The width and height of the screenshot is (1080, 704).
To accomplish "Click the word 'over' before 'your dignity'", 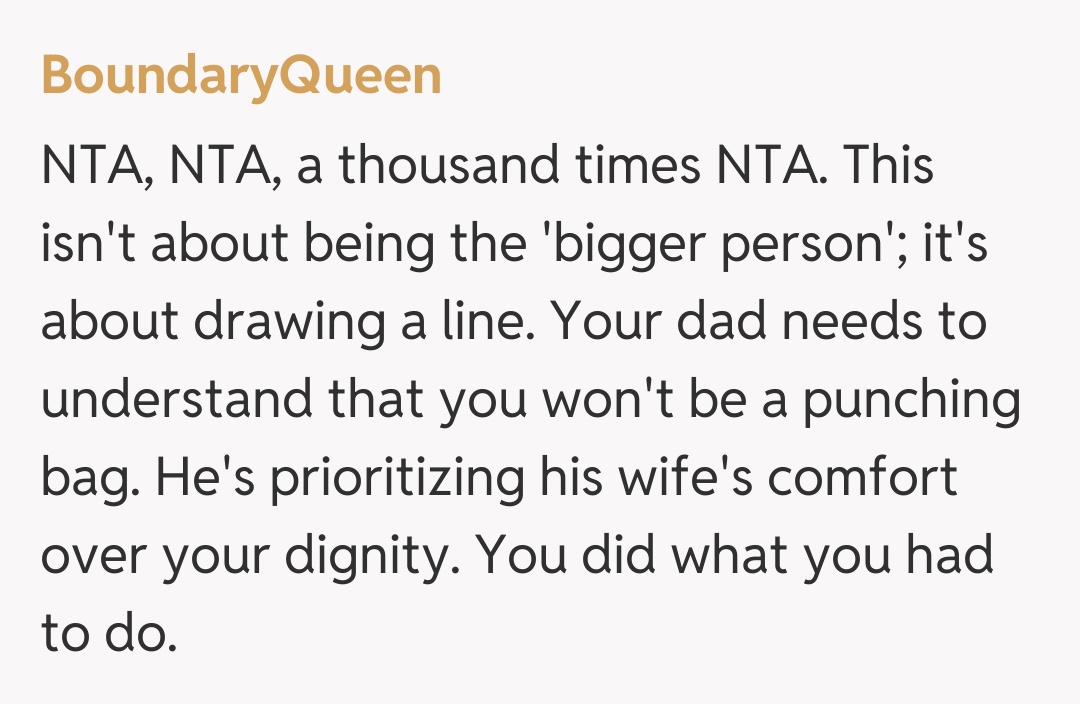I will (x=95, y=556).
